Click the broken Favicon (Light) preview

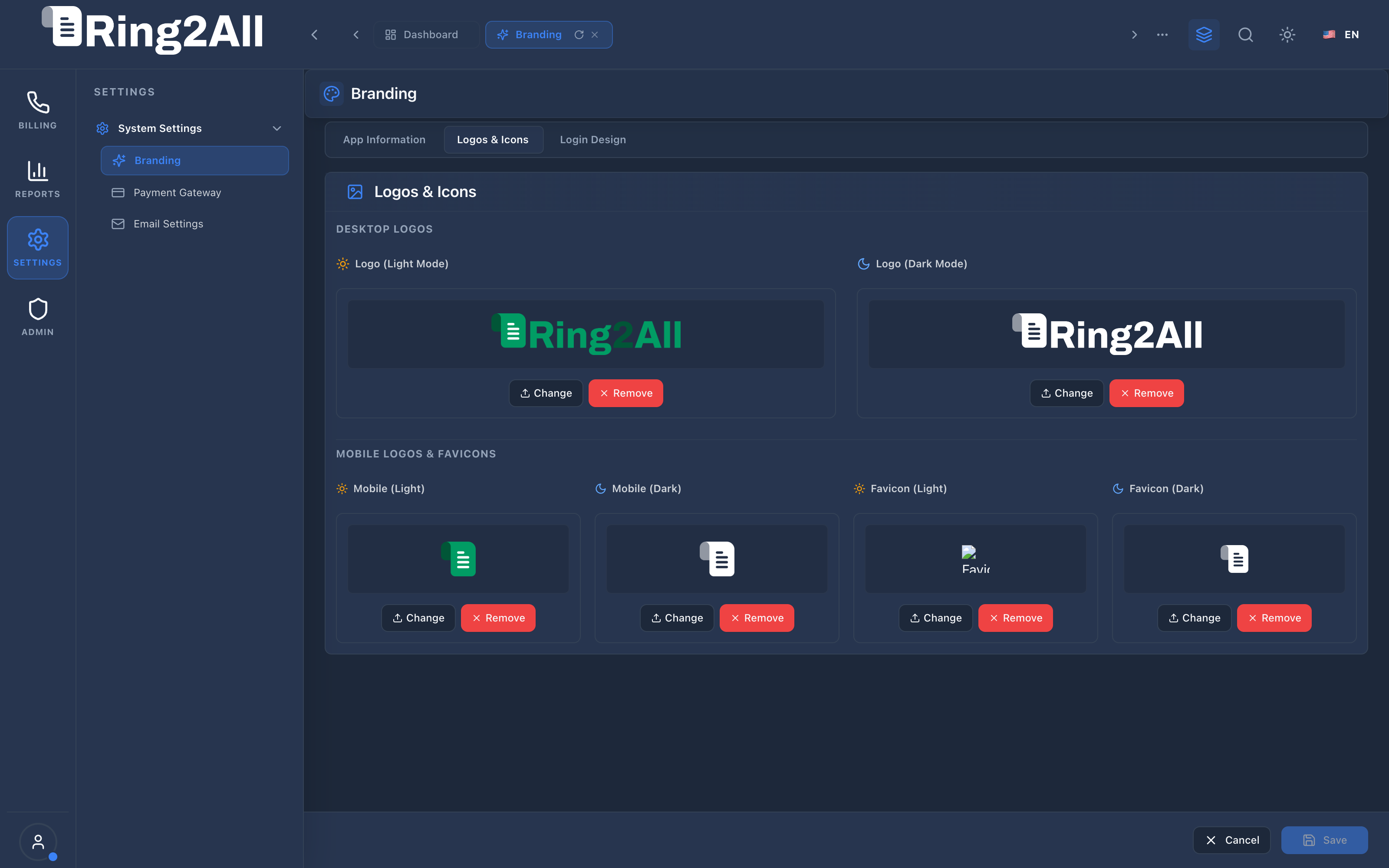[x=976, y=559]
